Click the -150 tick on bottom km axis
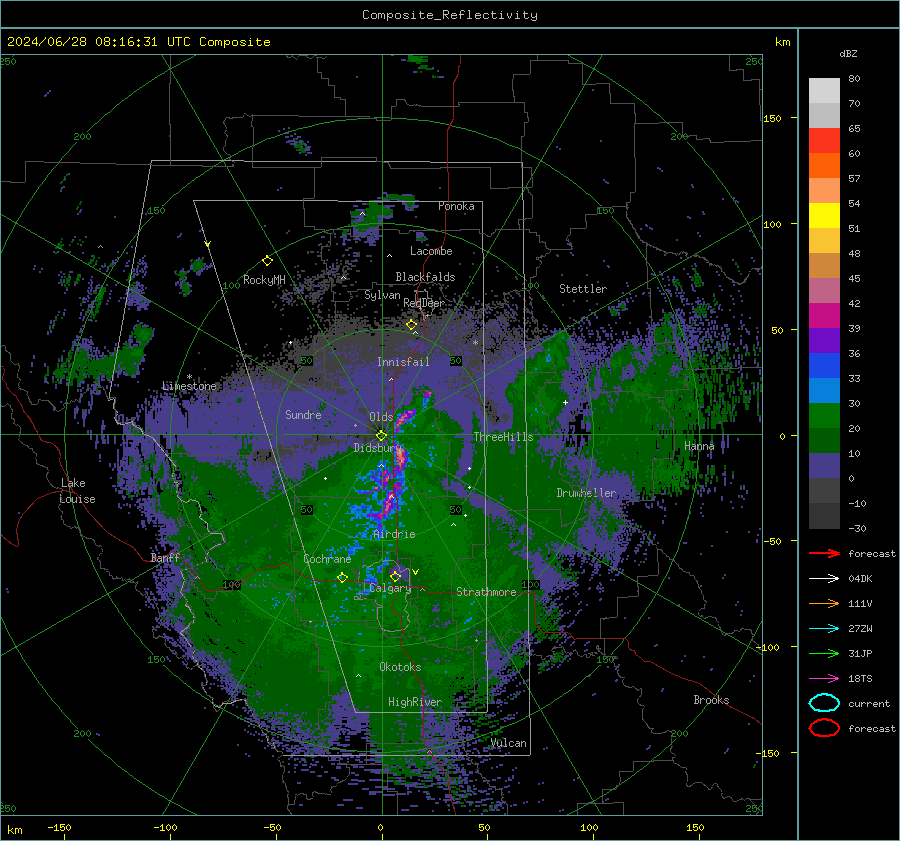Image resolution: width=900 pixels, height=841 pixels. point(60,827)
